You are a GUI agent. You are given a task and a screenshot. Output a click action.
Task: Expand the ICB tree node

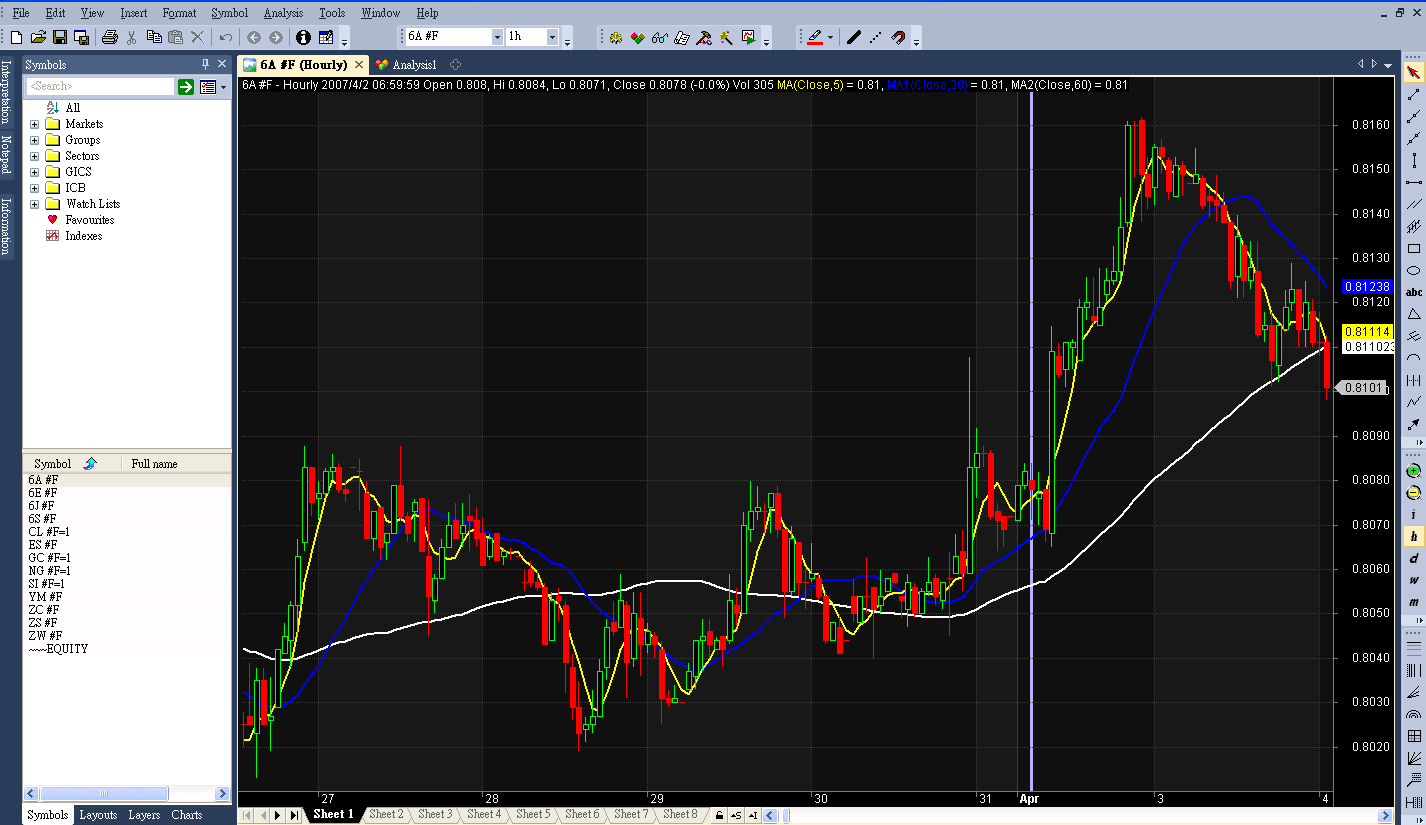tap(35, 188)
